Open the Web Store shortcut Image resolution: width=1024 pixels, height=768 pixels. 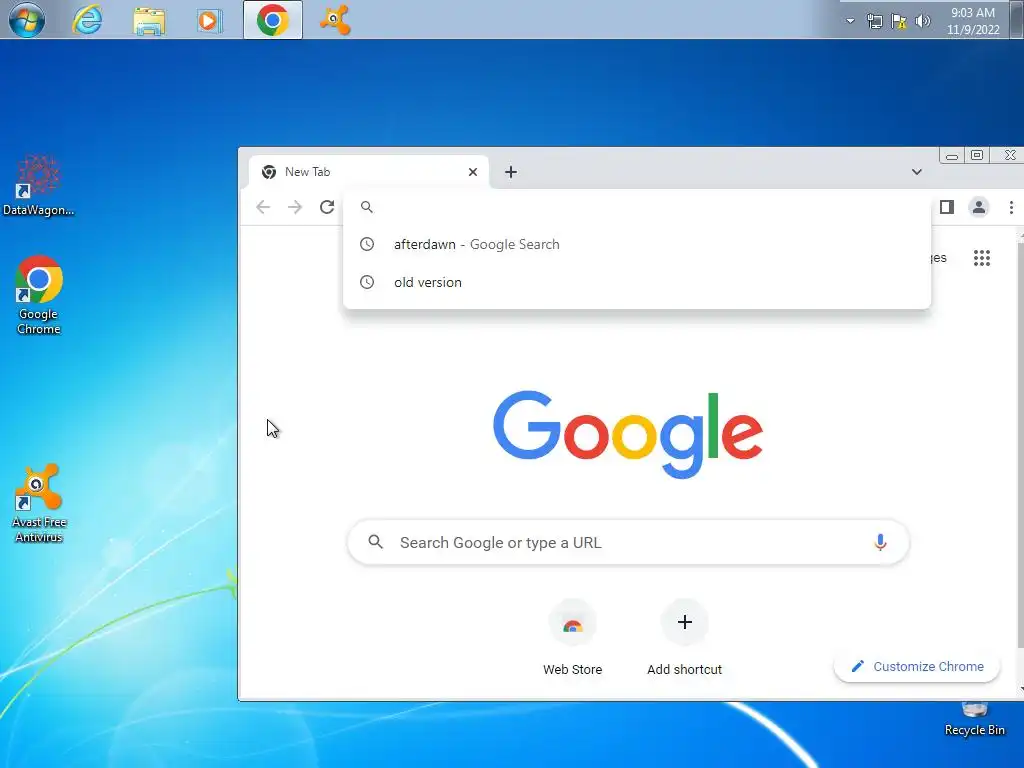[x=573, y=638]
